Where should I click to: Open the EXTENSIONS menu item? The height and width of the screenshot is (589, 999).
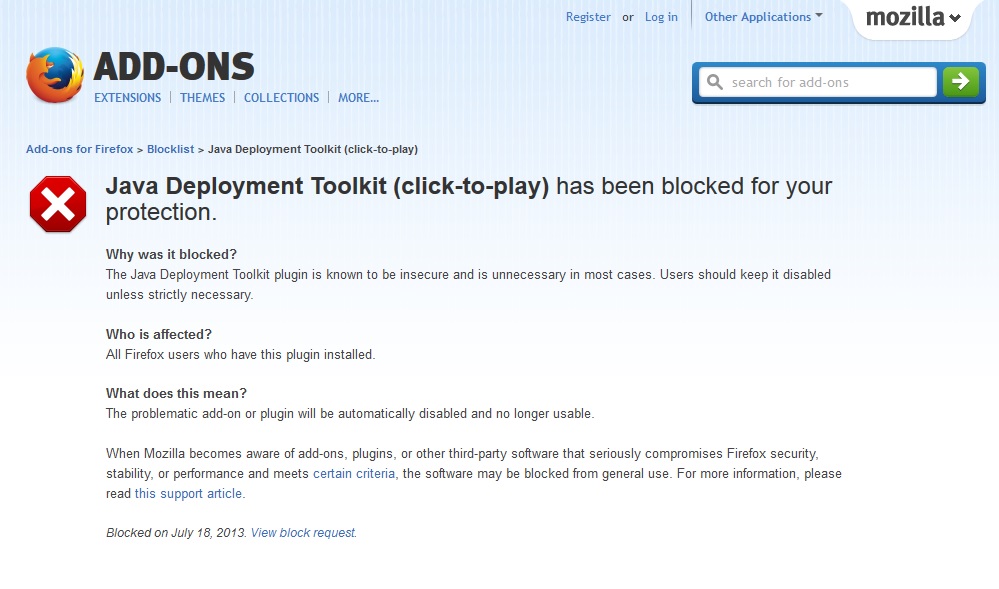[127, 98]
